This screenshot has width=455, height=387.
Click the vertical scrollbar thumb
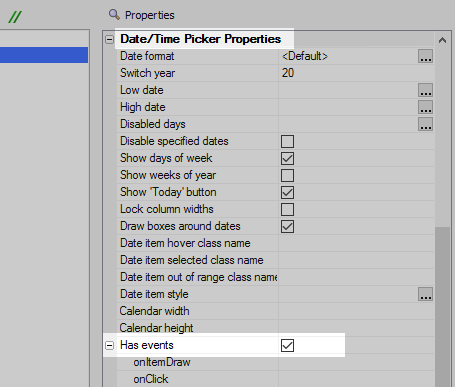coord(442,307)
